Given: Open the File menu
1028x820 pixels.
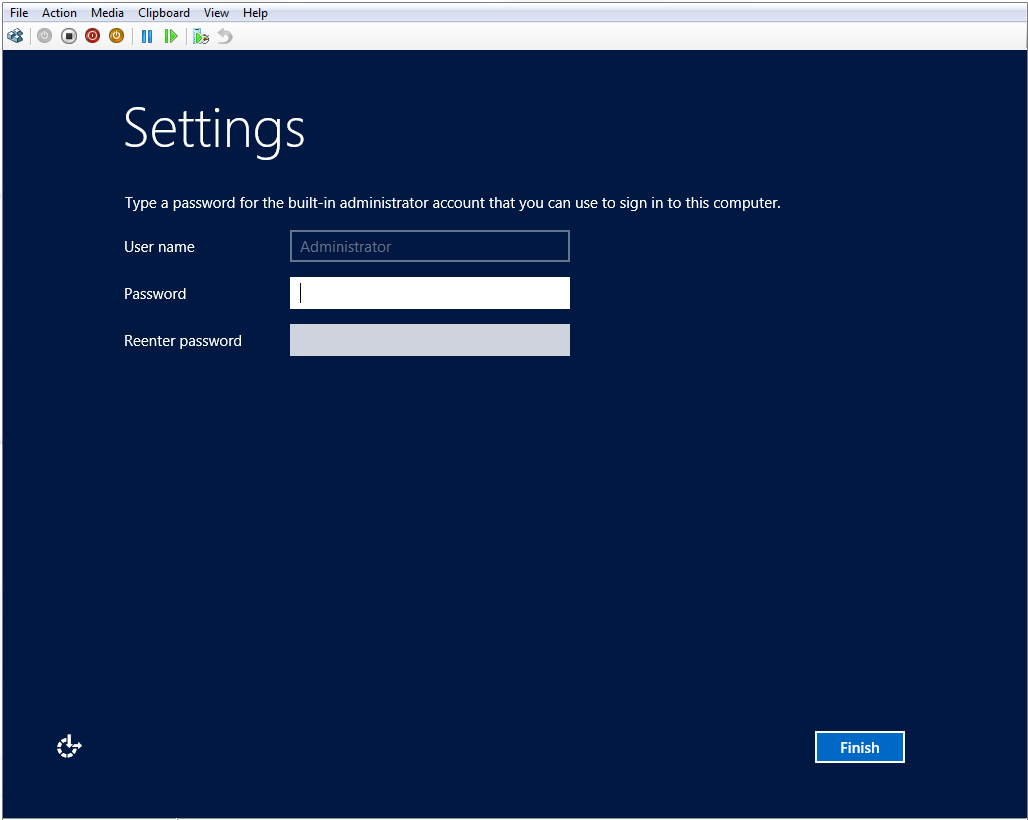Looking at the screenshot, I should click(19, 13).
